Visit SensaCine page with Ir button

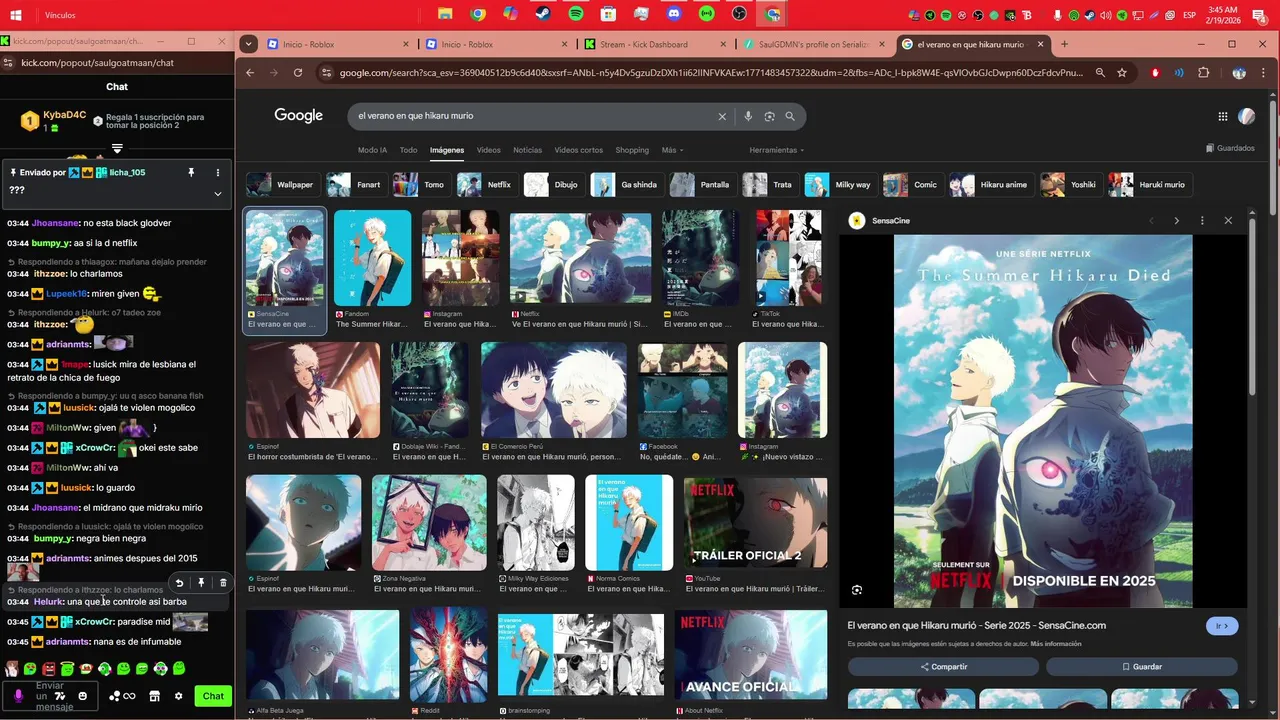pyautogui.click(x=1222, y=626)
